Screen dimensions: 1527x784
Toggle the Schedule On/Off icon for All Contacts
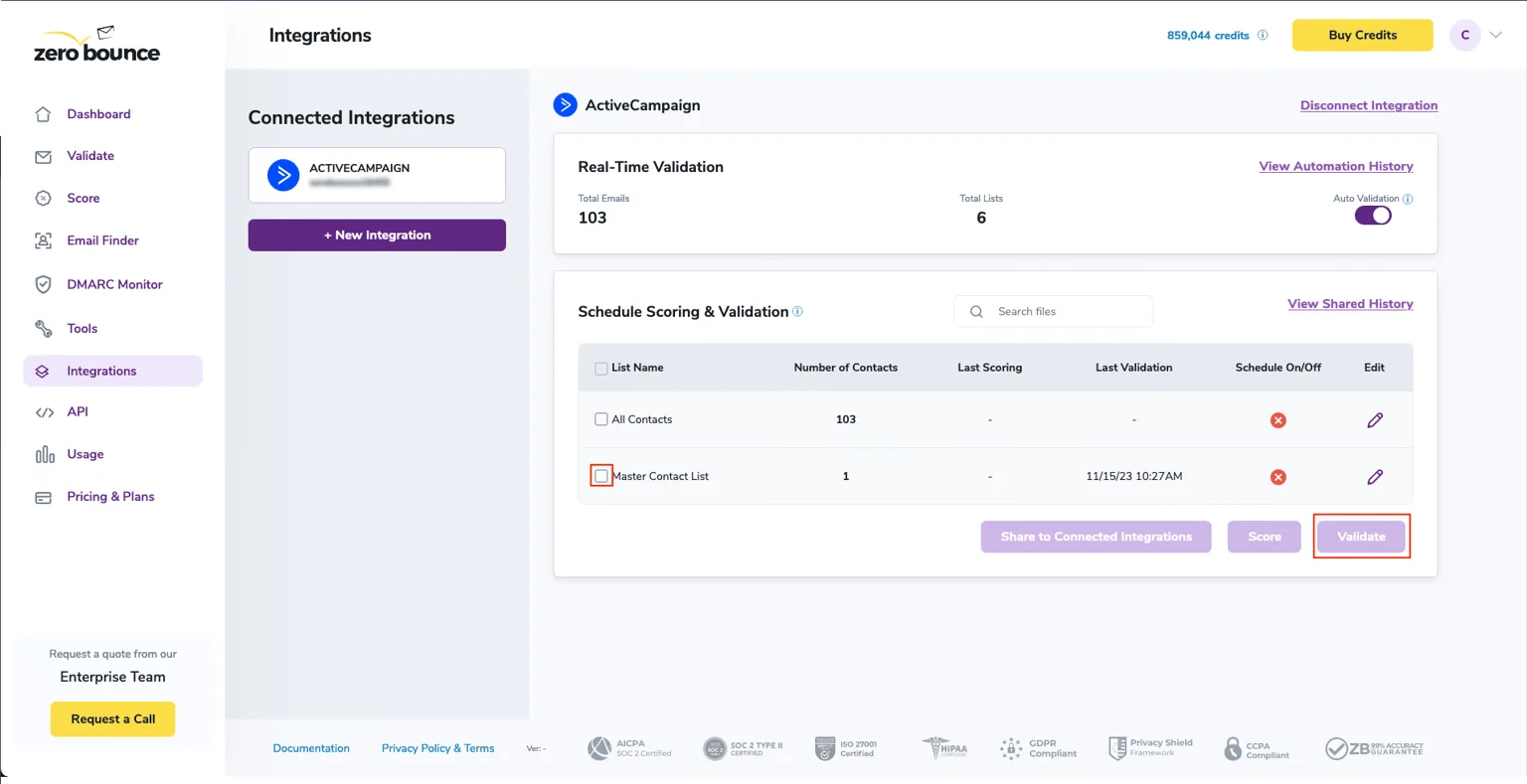[x=1278, y=419]
